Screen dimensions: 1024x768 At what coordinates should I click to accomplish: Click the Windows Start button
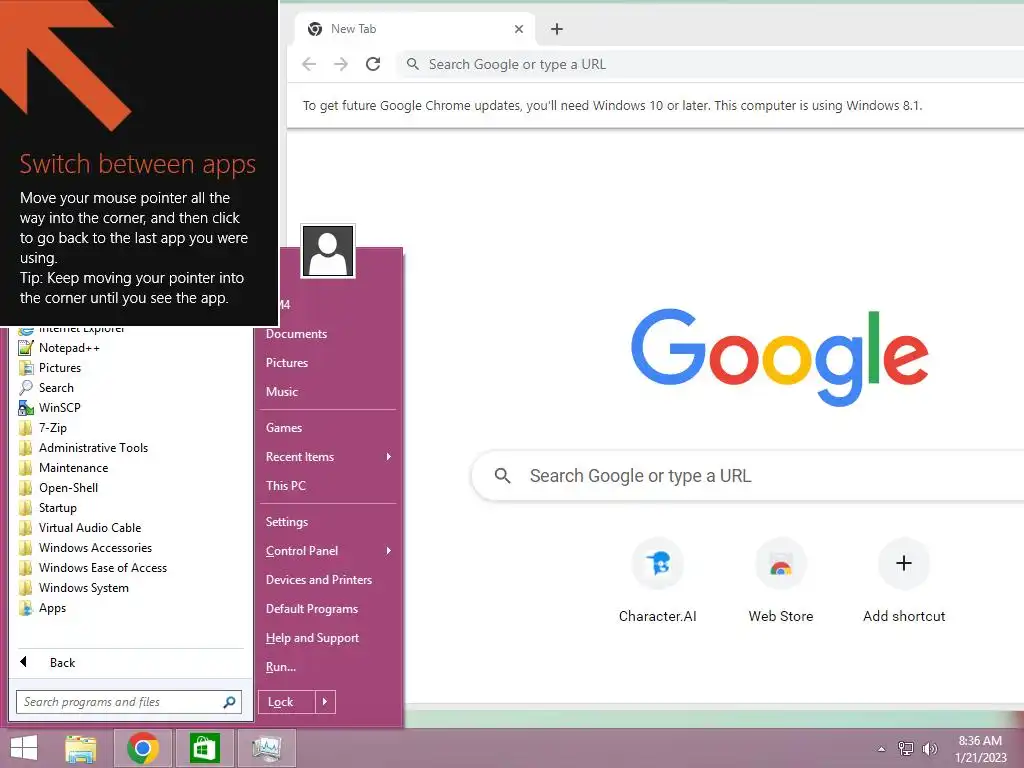pos(24,748)
